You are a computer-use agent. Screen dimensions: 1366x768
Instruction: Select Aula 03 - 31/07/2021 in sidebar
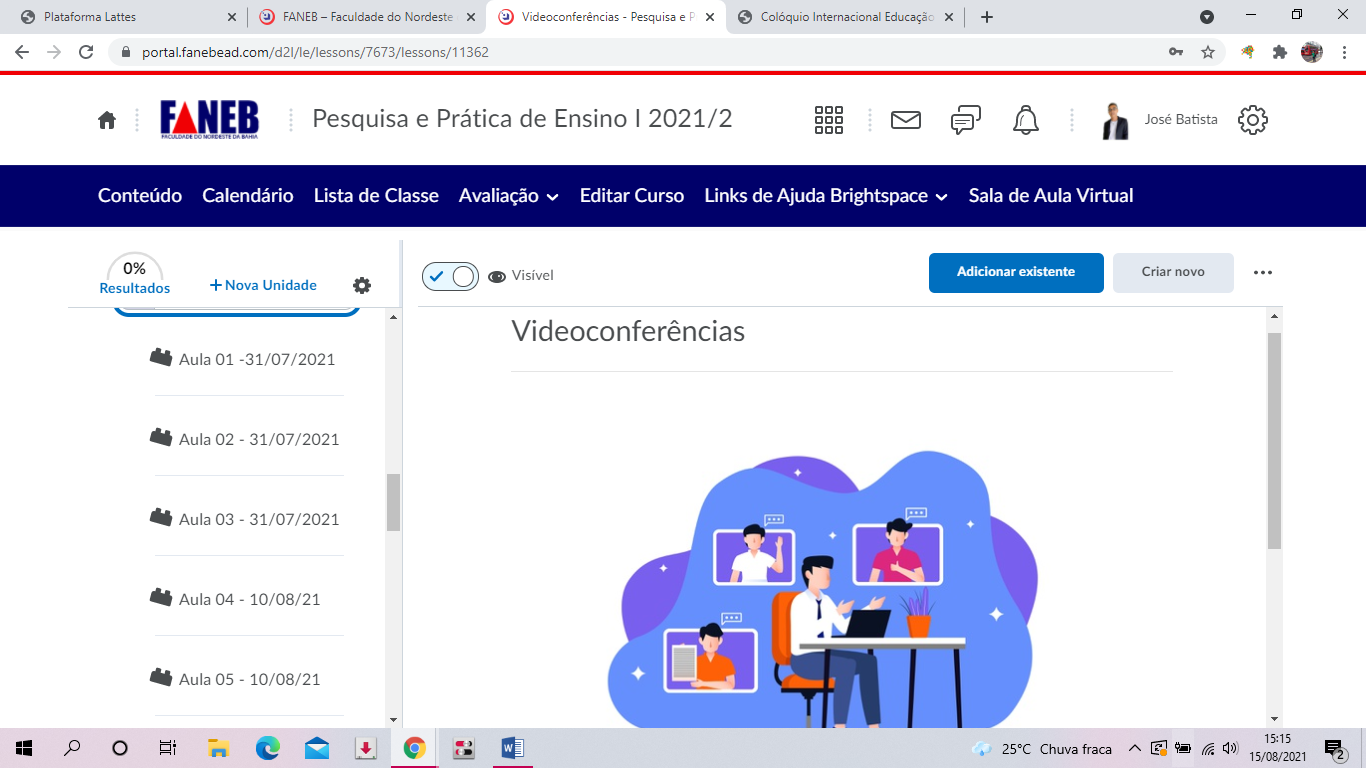point(258,519)
